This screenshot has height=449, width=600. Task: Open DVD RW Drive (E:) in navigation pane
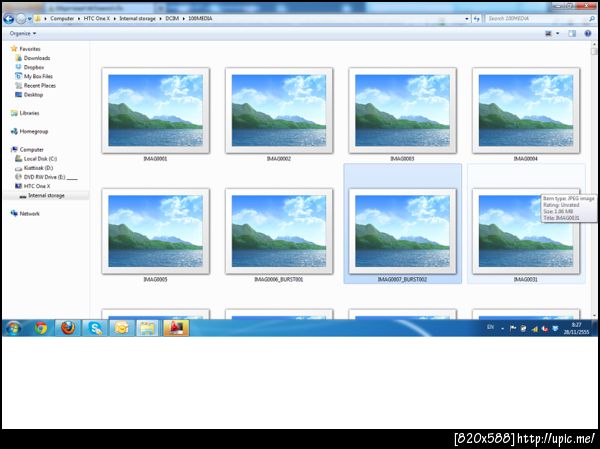(46, 177)
